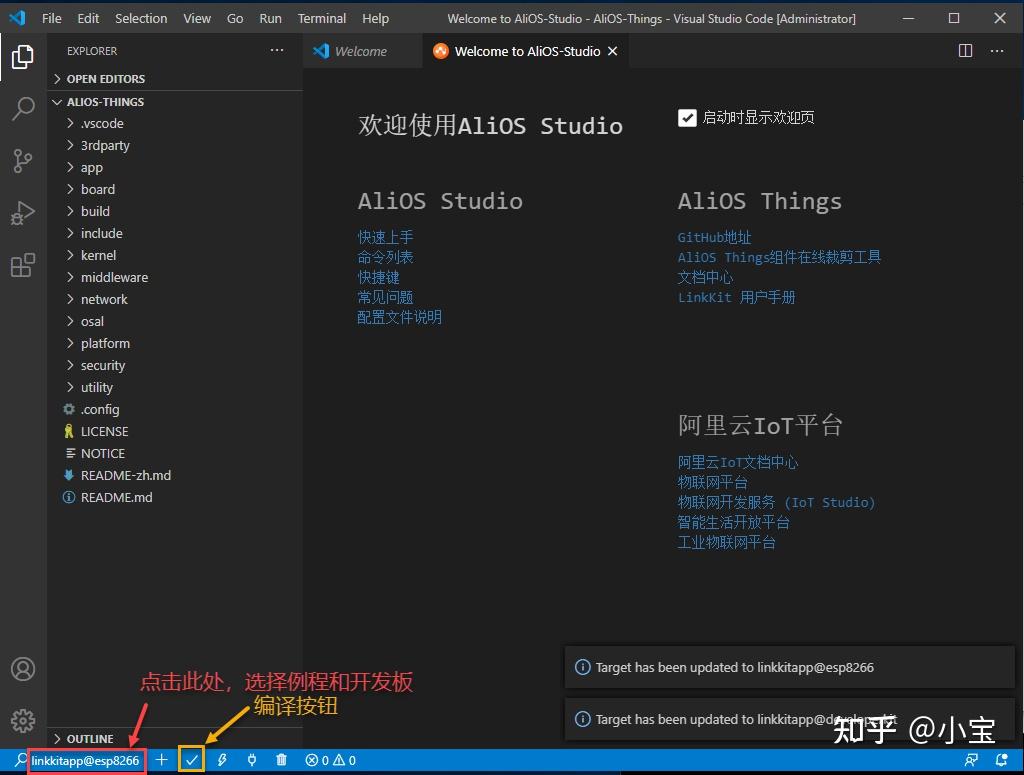The height and width of the screenshot is (775, 1024).
Task: Select the flash/burn lightning icon
Action: 221,759
